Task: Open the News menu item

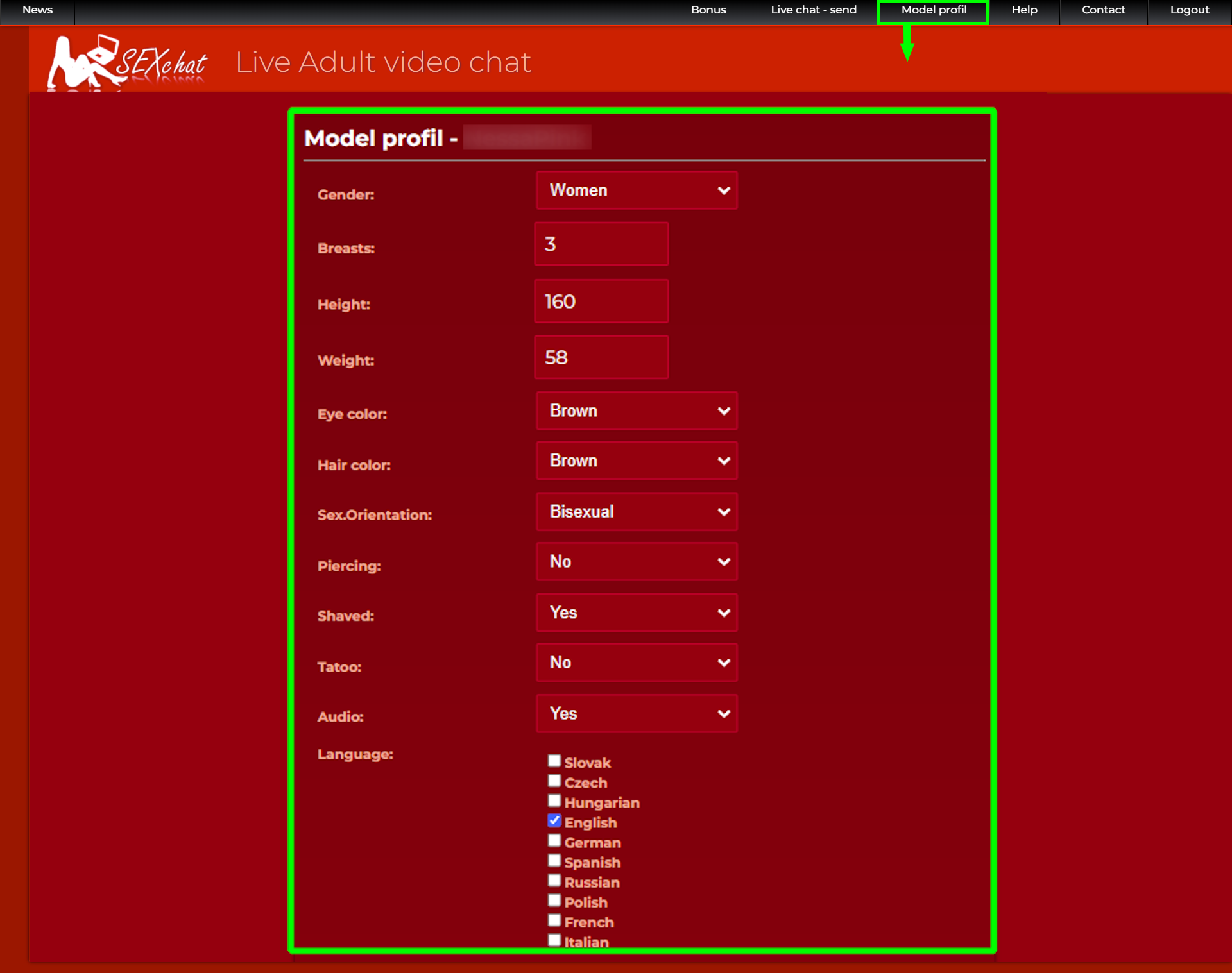Action: pos(37,10)
